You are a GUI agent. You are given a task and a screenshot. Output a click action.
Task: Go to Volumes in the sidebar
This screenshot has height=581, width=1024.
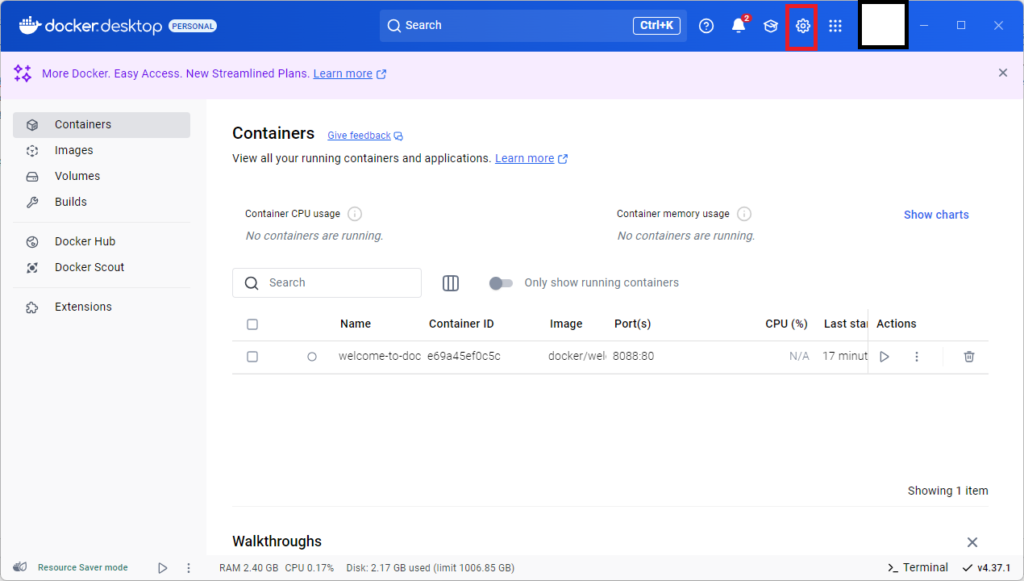pos(101,176)
